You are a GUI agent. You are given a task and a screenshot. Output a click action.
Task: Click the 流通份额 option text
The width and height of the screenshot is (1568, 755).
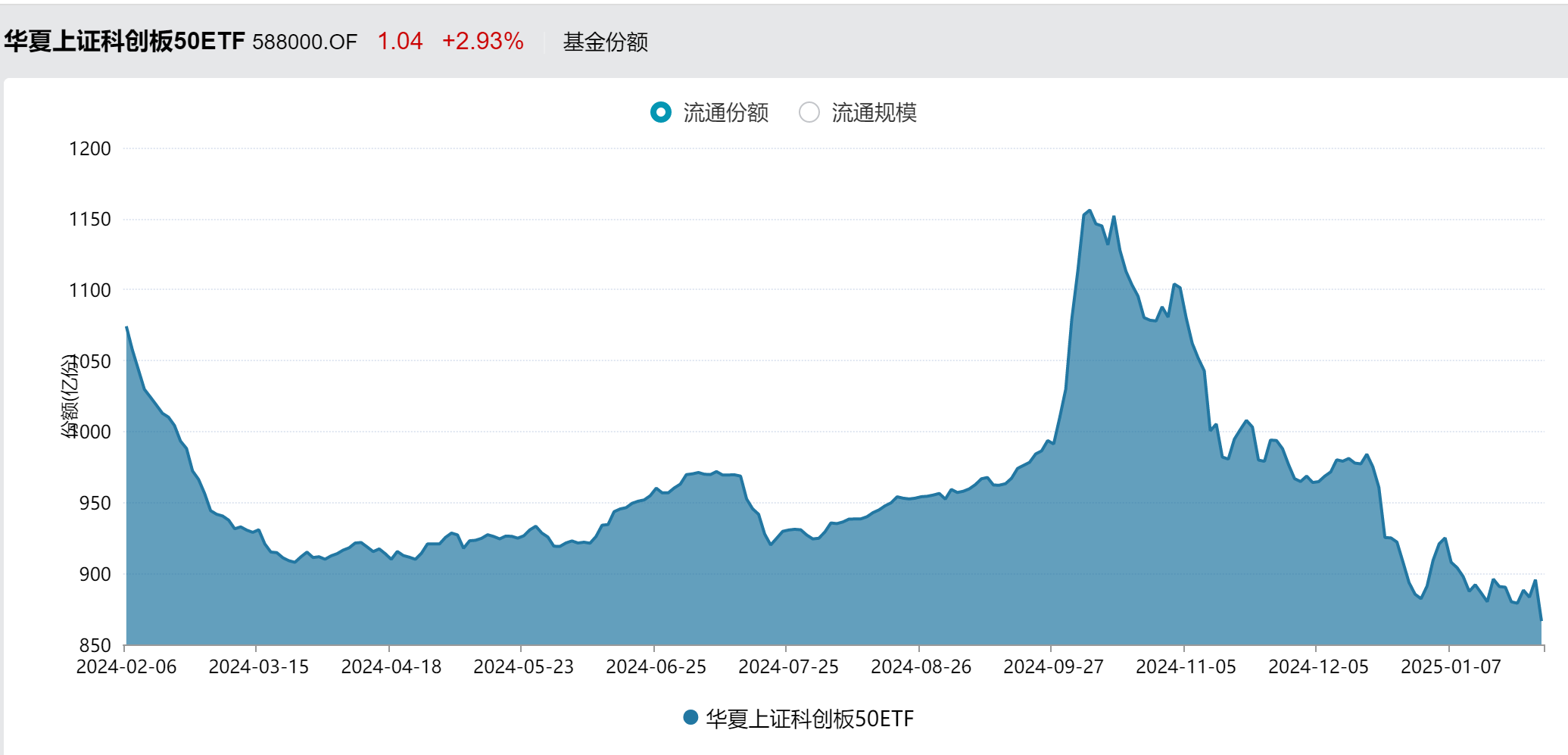tap(726, 113)
